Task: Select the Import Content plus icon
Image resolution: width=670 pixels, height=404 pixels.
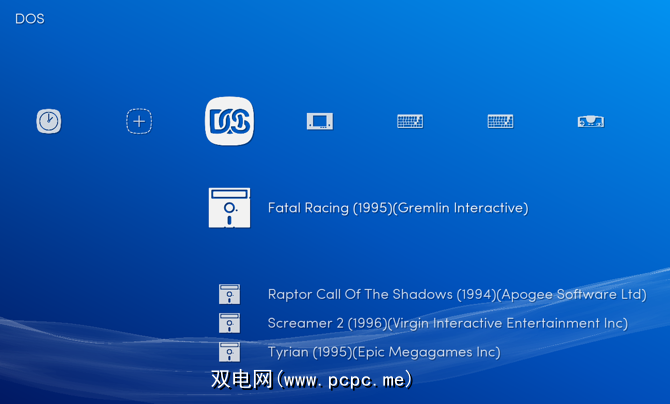Action: (x=139, y=121)
